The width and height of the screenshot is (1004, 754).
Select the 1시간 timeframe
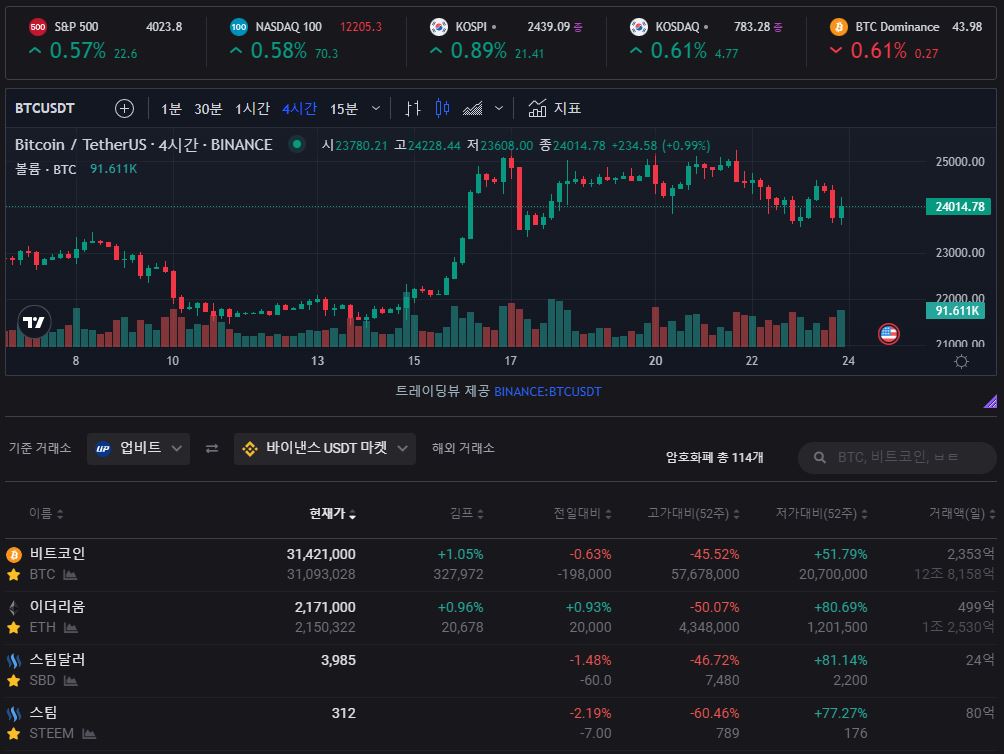252,109
